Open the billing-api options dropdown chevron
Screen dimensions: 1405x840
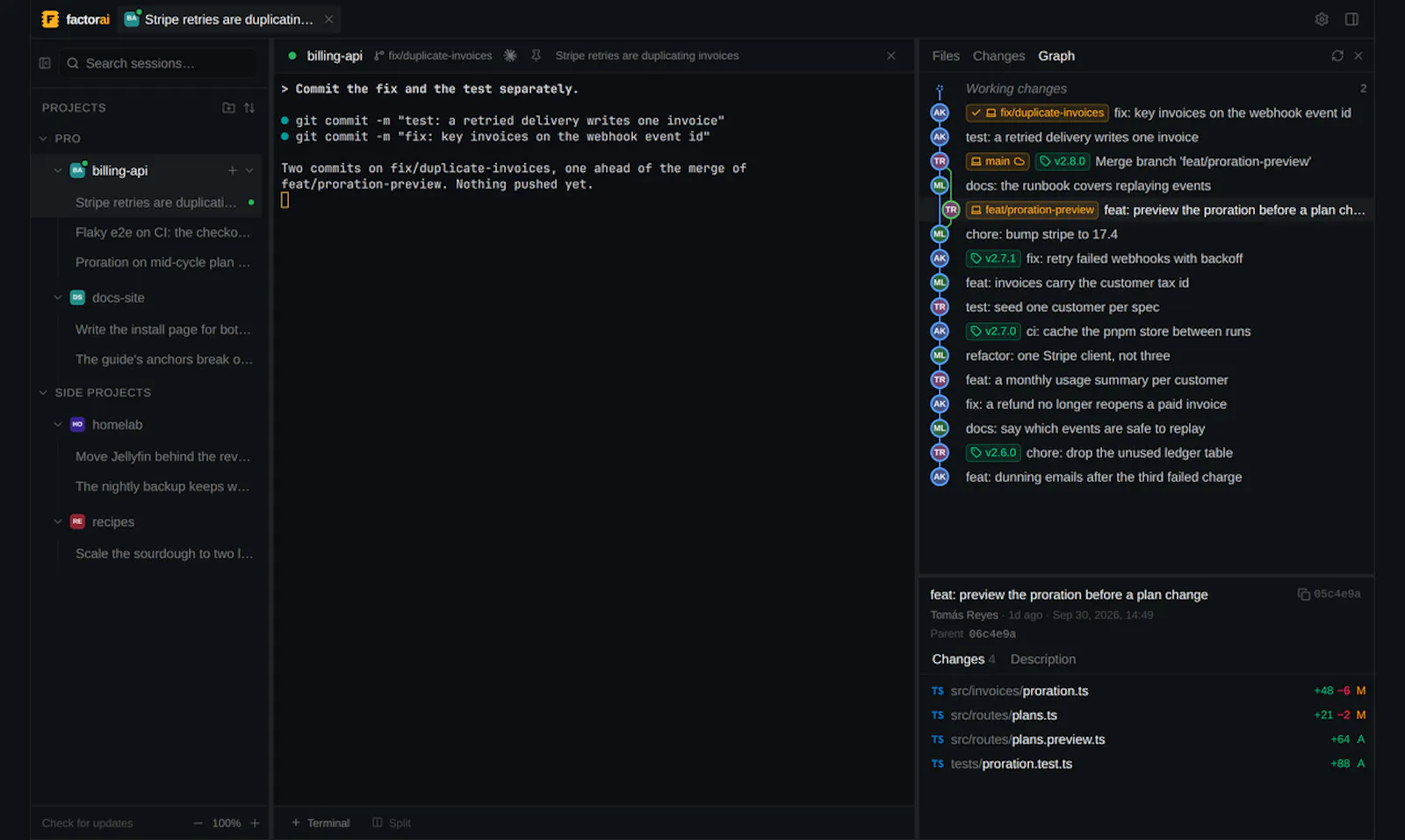[249, 170]
